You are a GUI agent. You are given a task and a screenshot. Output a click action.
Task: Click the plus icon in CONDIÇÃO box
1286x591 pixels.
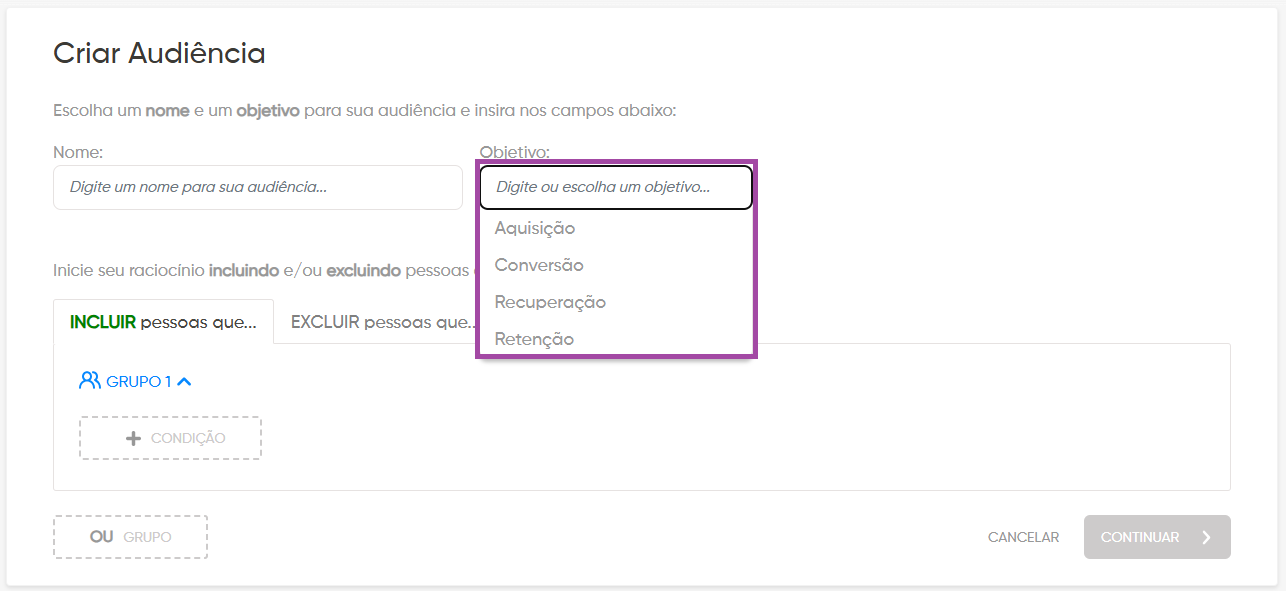[x=133, y=438]
